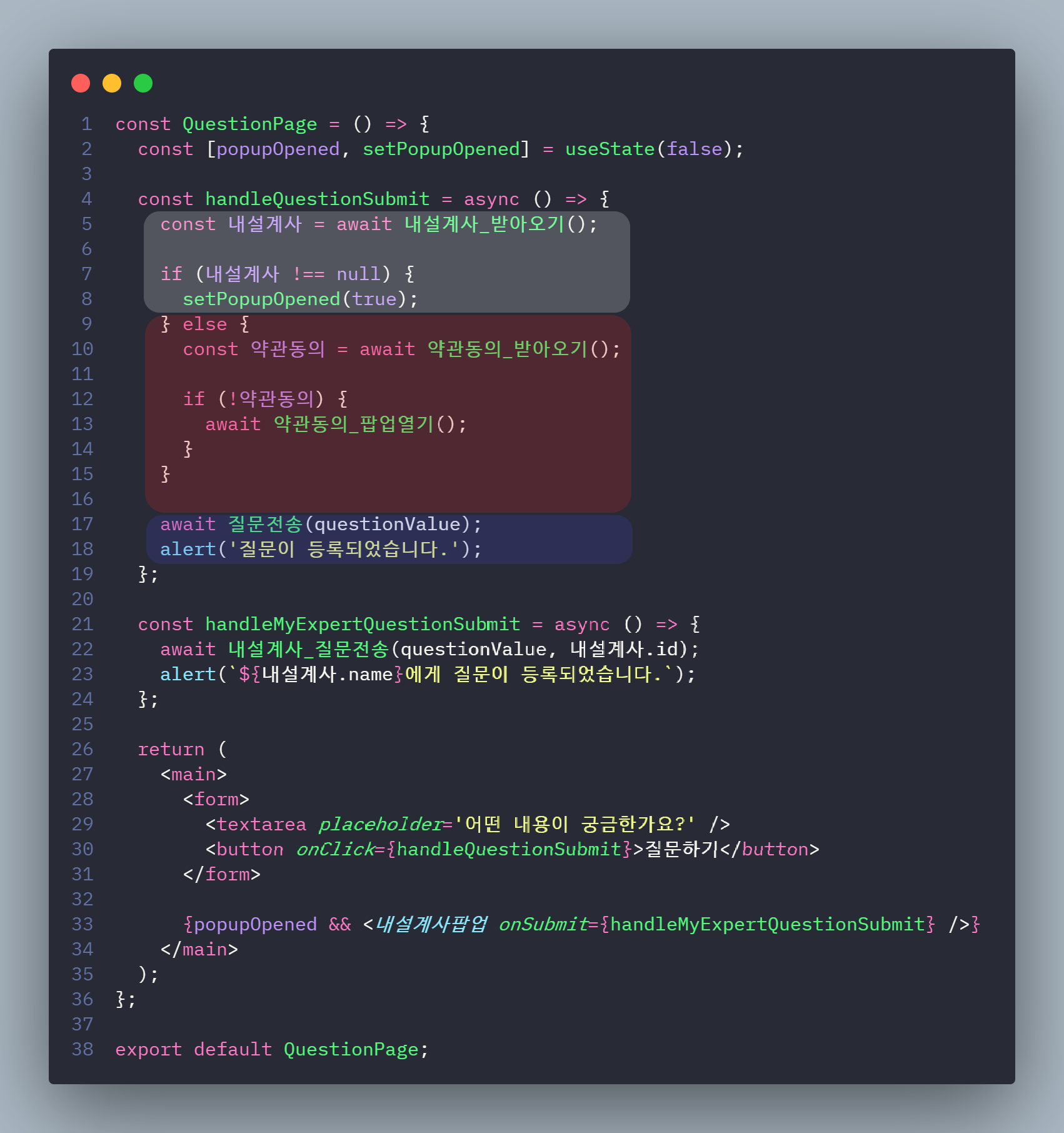Click '어떤 내용이 궁금한가요?' string
1064x1133 pixels.
pos(575,824)
